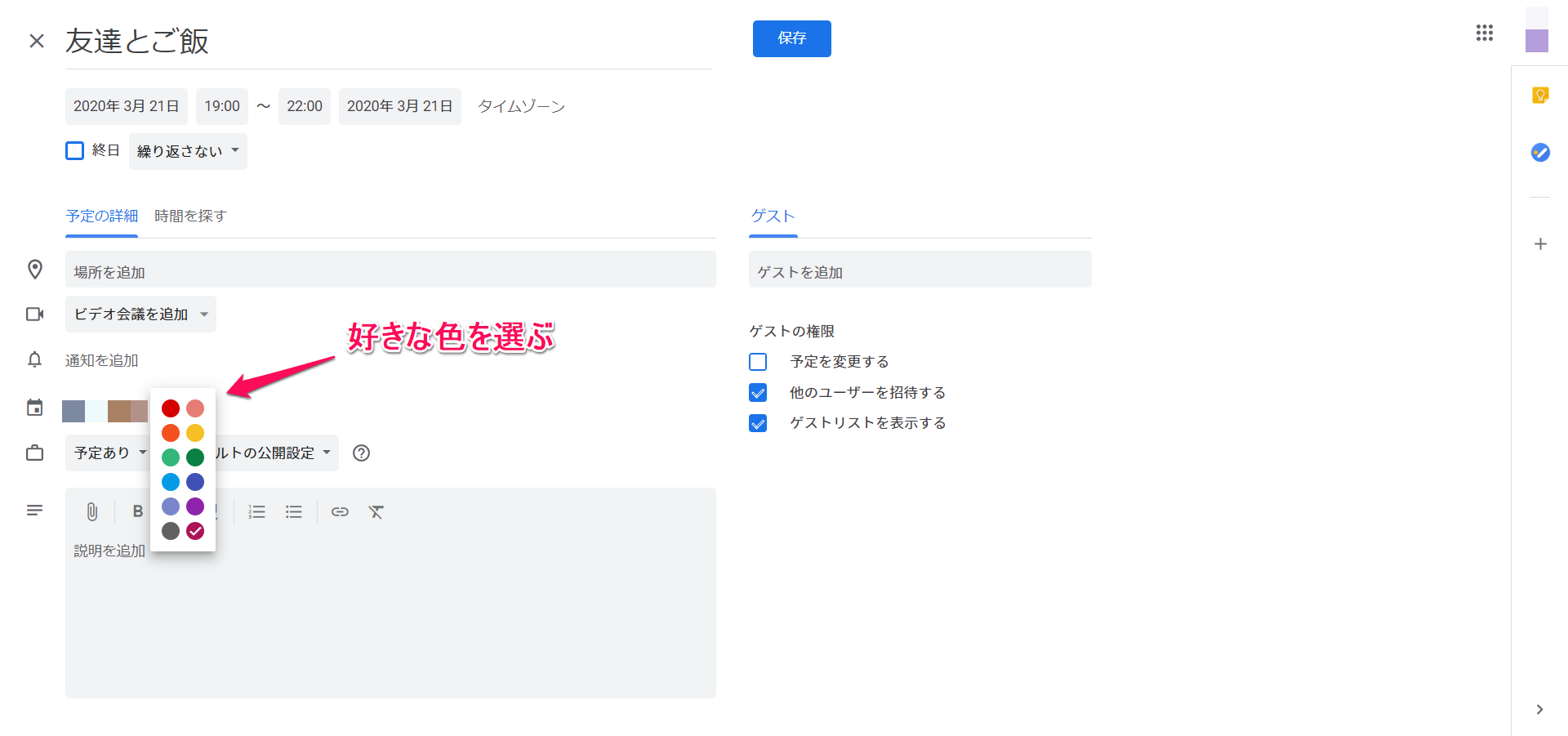This screenshot has height=736, width=1568.
Task: Pick the purple grape color
Action: [x=195, y=506]
